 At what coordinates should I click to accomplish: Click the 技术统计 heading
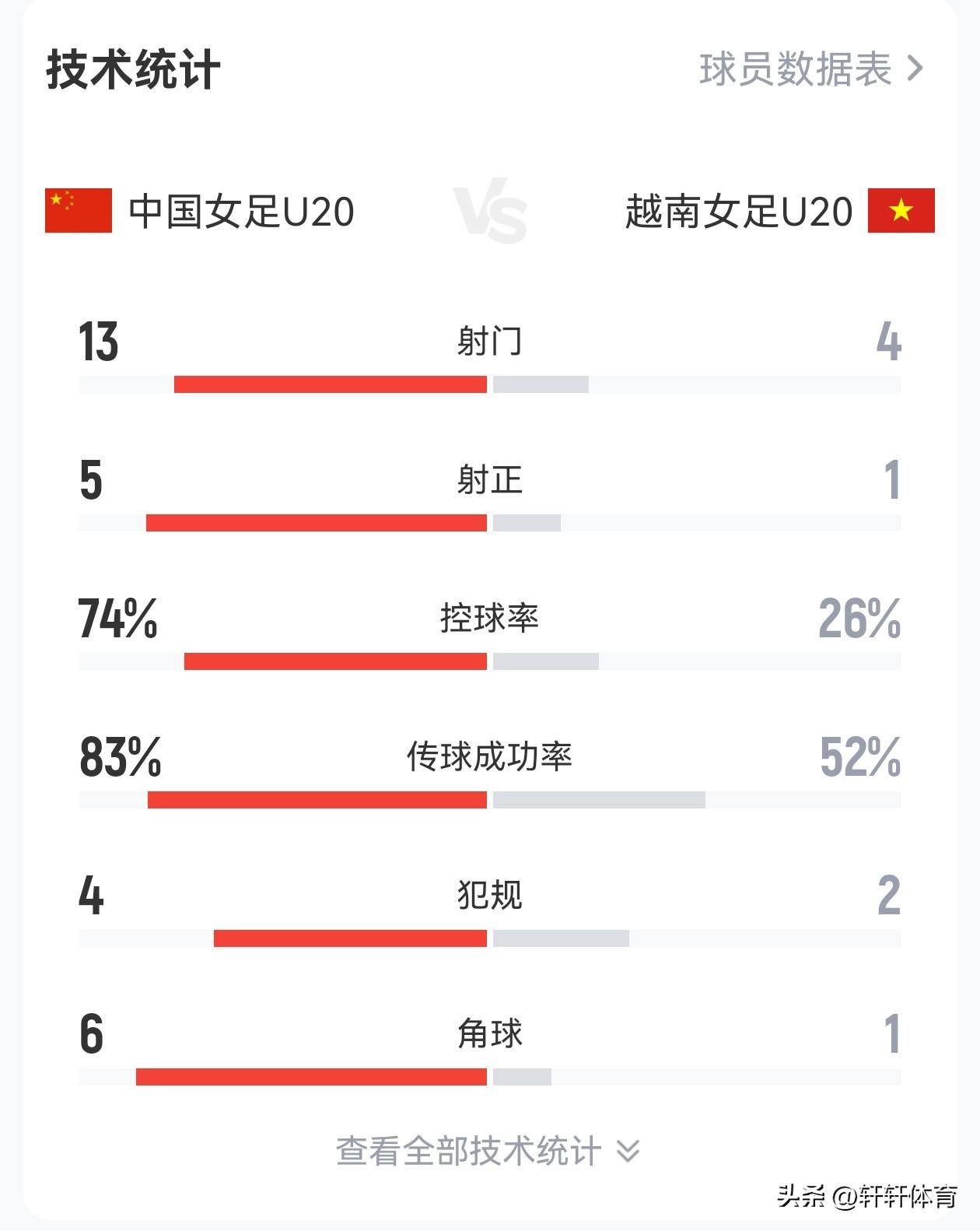click(x=133, y=70)
